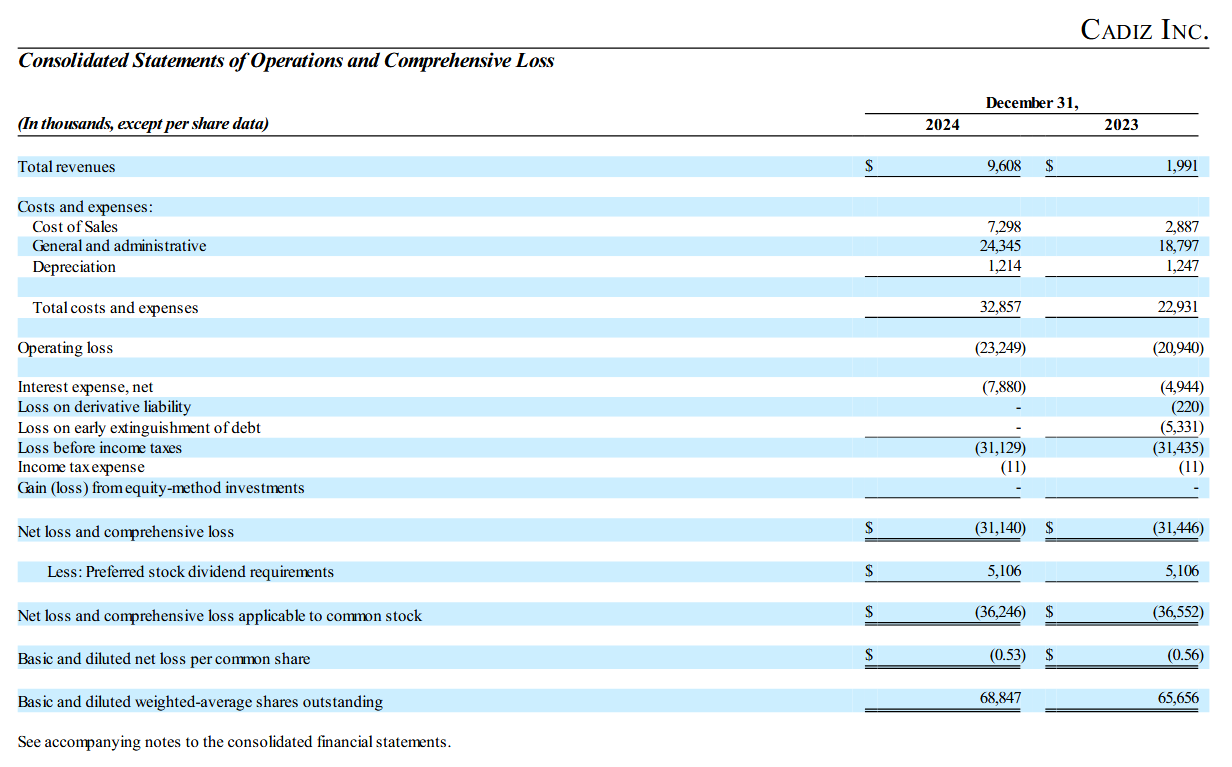Select 2023 total revenues value 1,991
Viewport: 1232px width, 767px height.
point(1181,166)
